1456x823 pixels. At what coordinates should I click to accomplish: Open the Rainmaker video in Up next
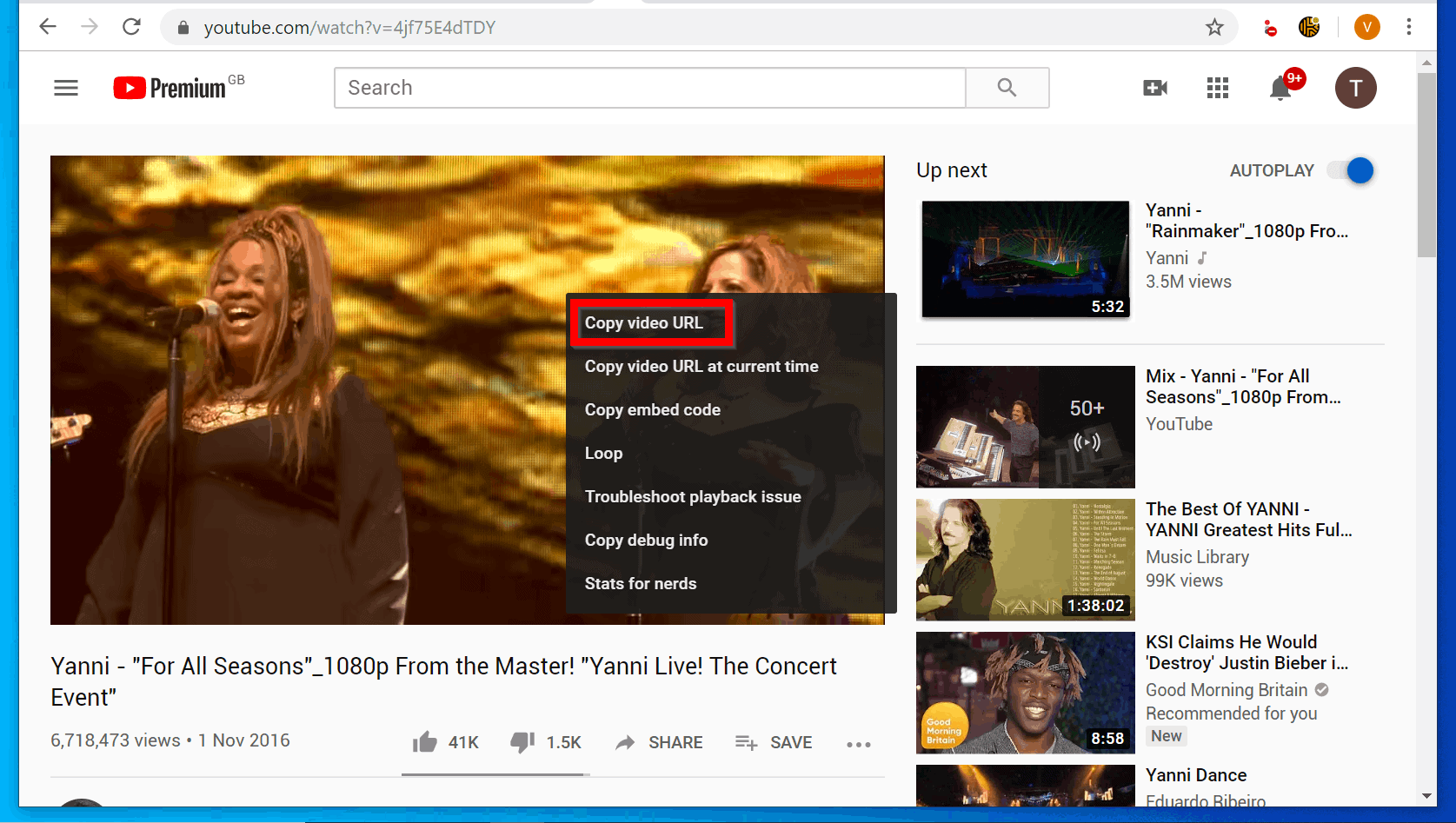(1025, 259)
